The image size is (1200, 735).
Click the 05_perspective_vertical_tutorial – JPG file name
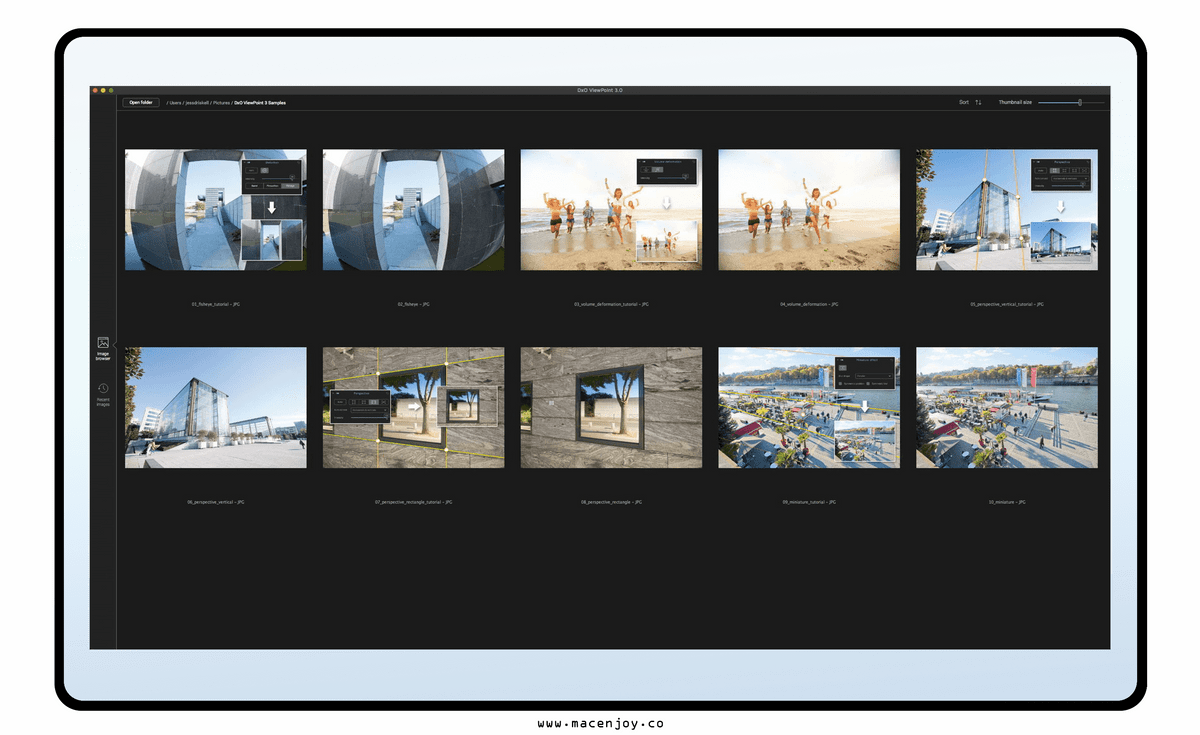tap(1007, 304)
